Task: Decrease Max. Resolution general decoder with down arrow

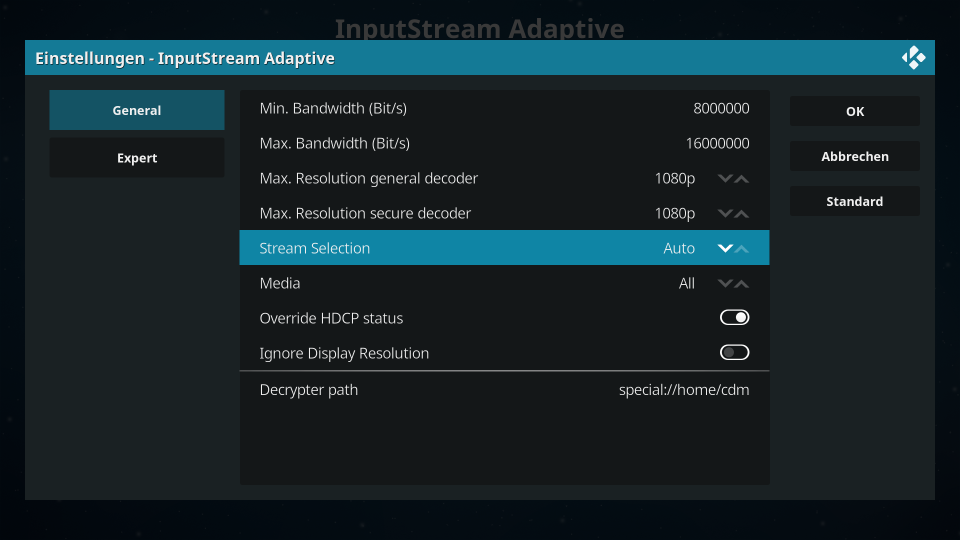Action: tap(725, 178)
